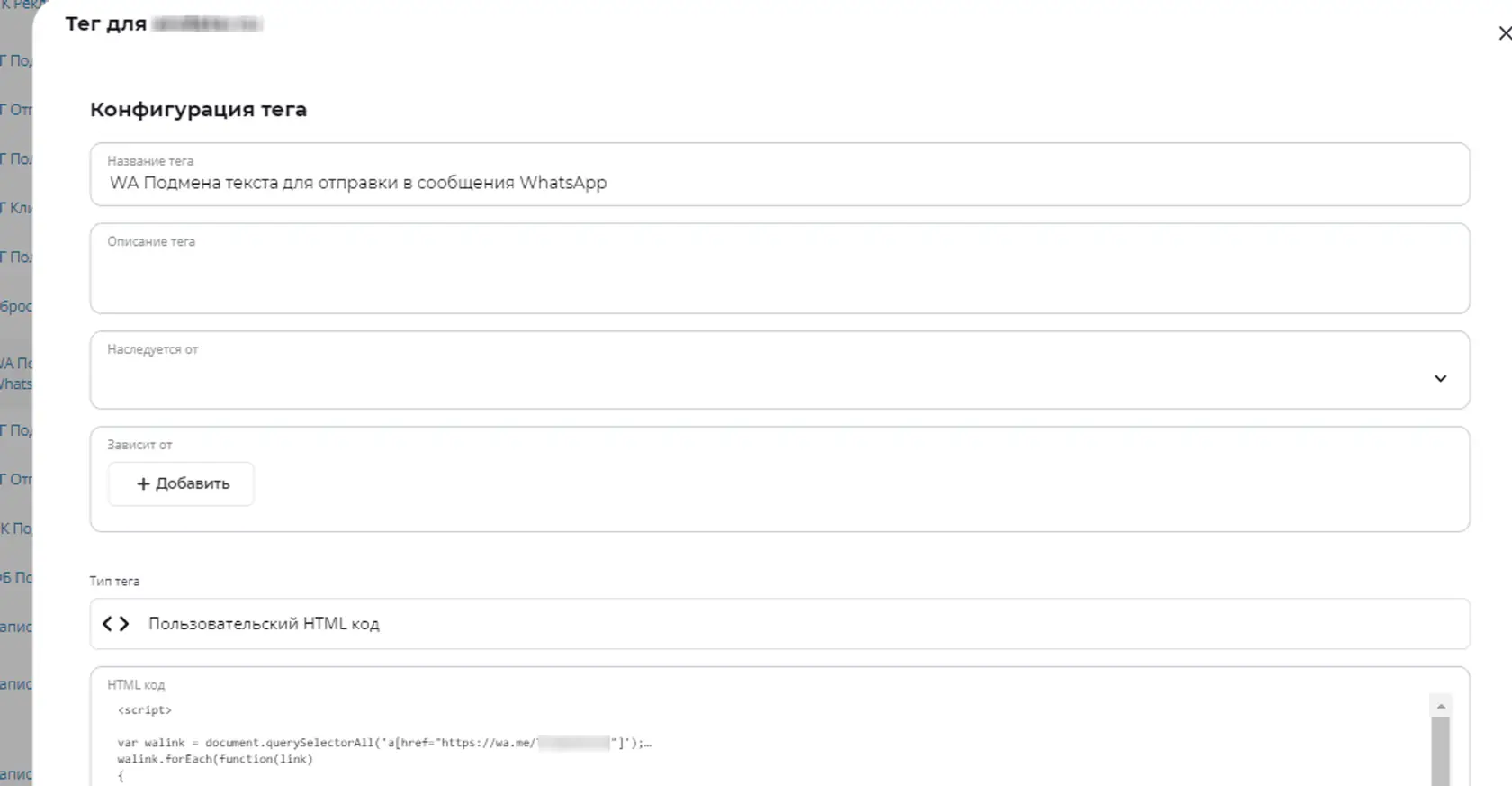Click the HTML code scrollbar up arrow
The height and width of the screenshot is (786, 1512).
pyautogui.click(x=1441, y=707)
